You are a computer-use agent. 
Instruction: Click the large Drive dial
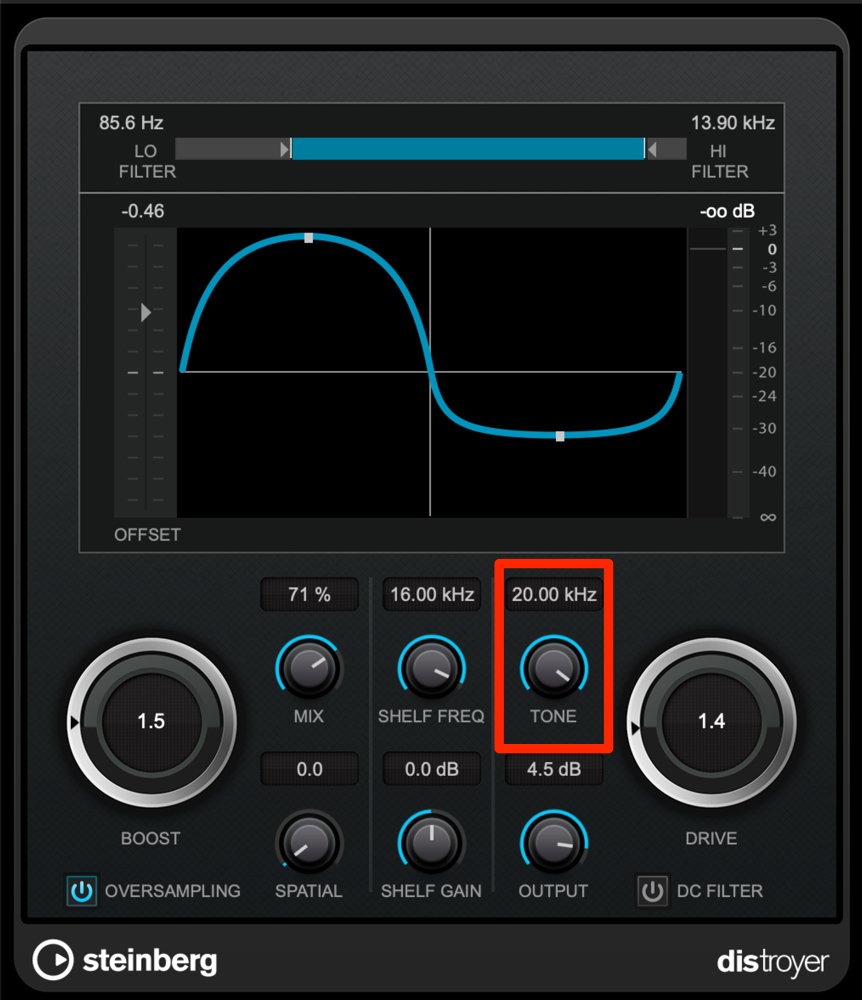click(712, 722)
